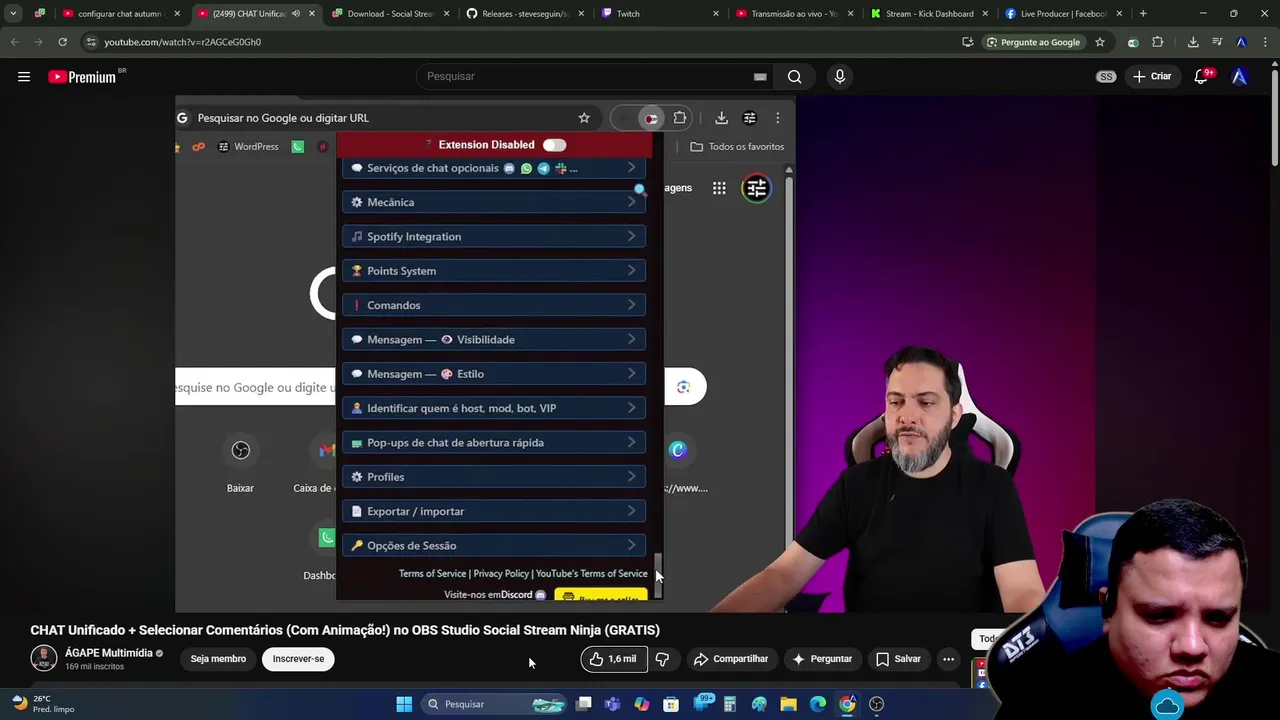Expand the Points System section
This screenshot has height=720, width=1280.
click(494, 271)
